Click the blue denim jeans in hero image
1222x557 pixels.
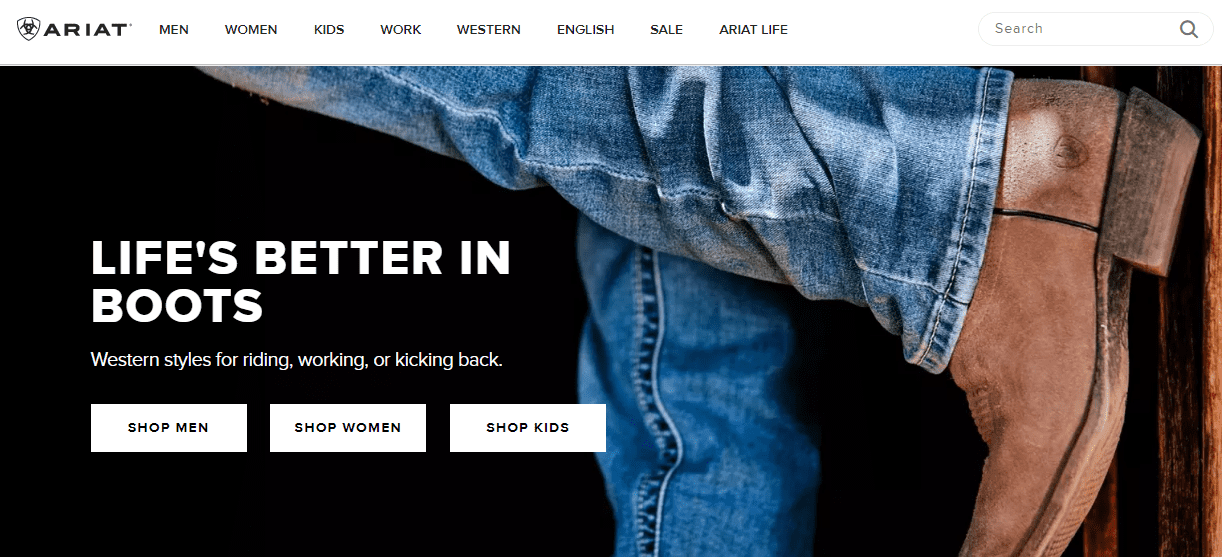pos(700,250)
